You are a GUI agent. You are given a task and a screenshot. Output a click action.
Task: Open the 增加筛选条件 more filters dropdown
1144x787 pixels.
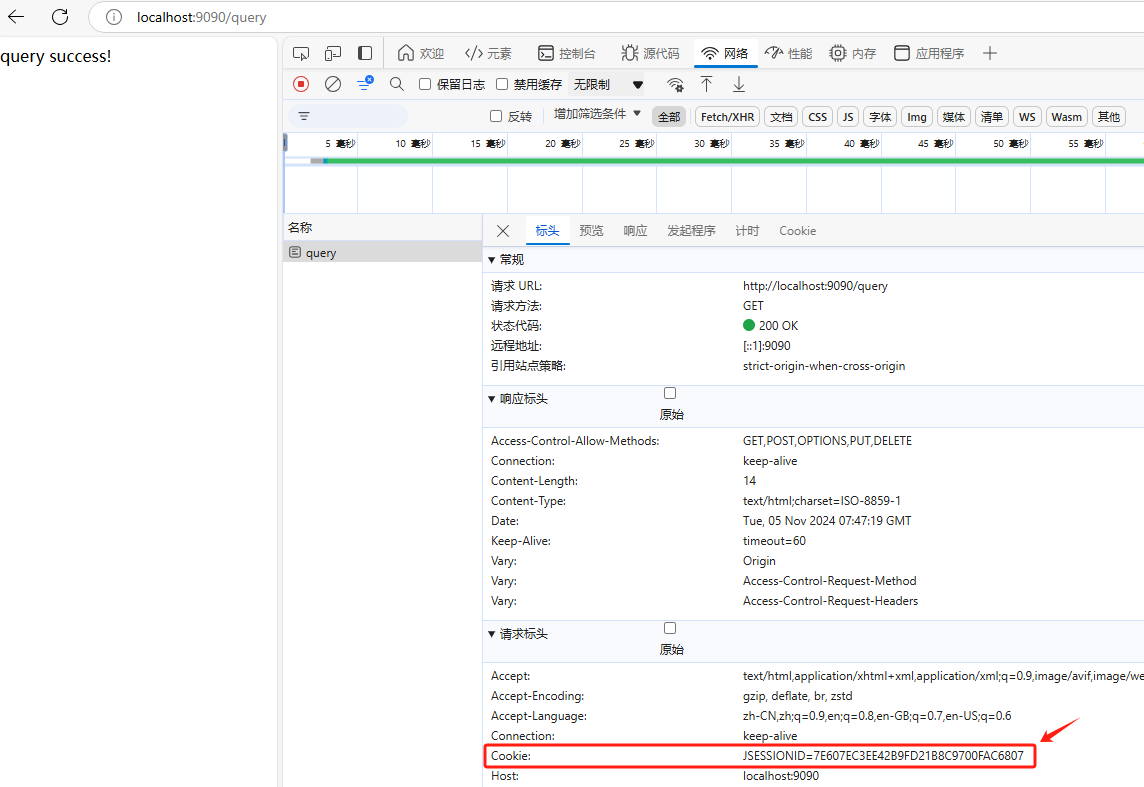[597, 114]
